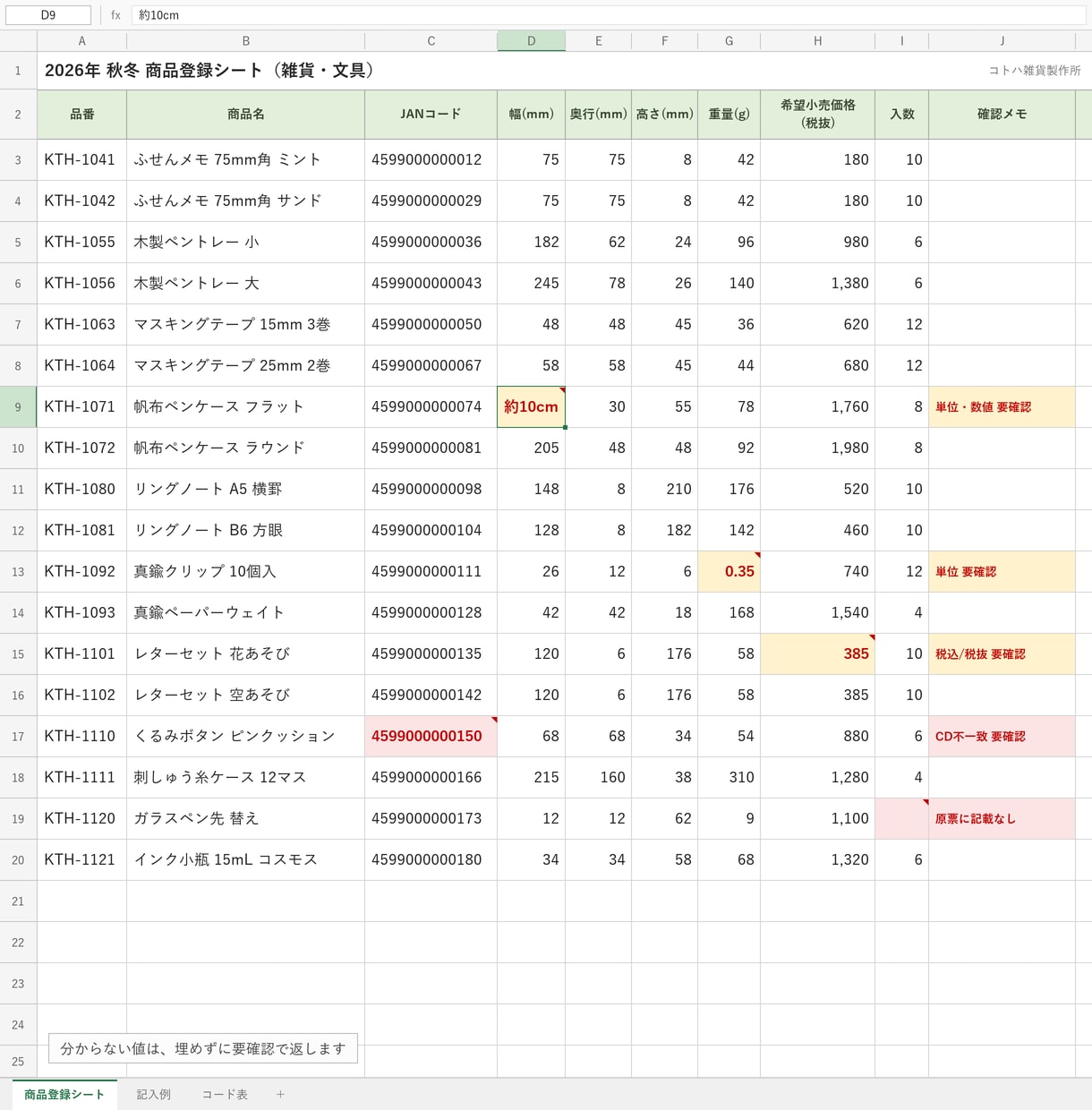Select the 希望小売価格(税抜) header cell
This screenshot has height=1110, width=1092.
tap(817, 115)
